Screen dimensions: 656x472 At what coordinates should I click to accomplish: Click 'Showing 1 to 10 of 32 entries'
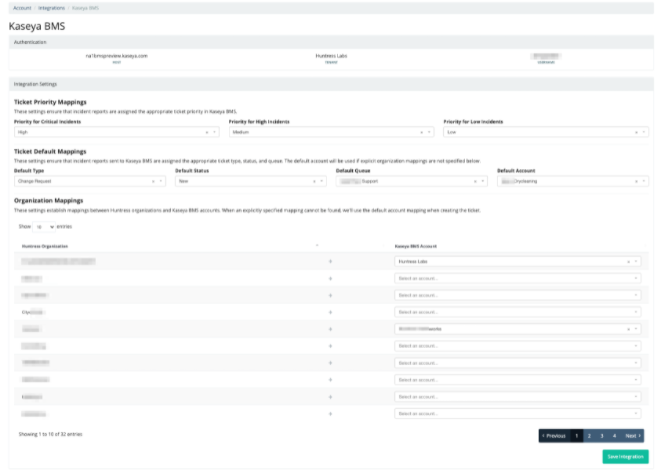coord(50,434)
